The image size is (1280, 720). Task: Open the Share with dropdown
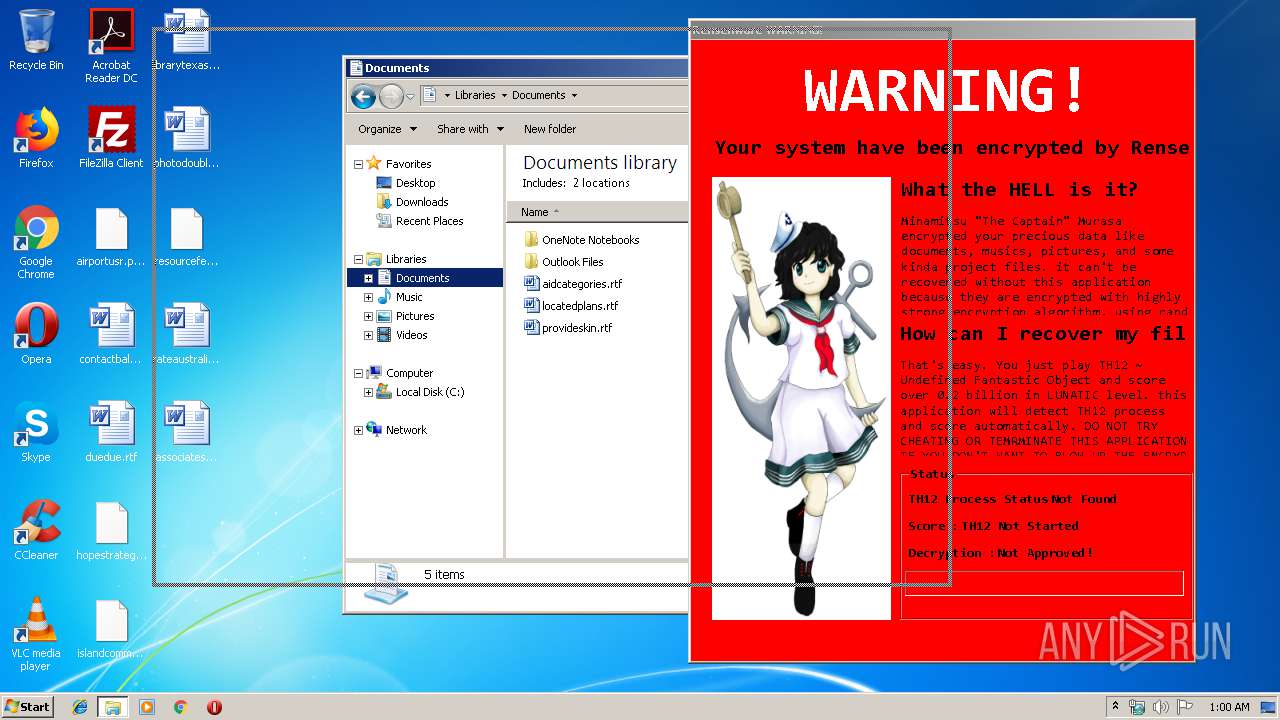point(469,129)
